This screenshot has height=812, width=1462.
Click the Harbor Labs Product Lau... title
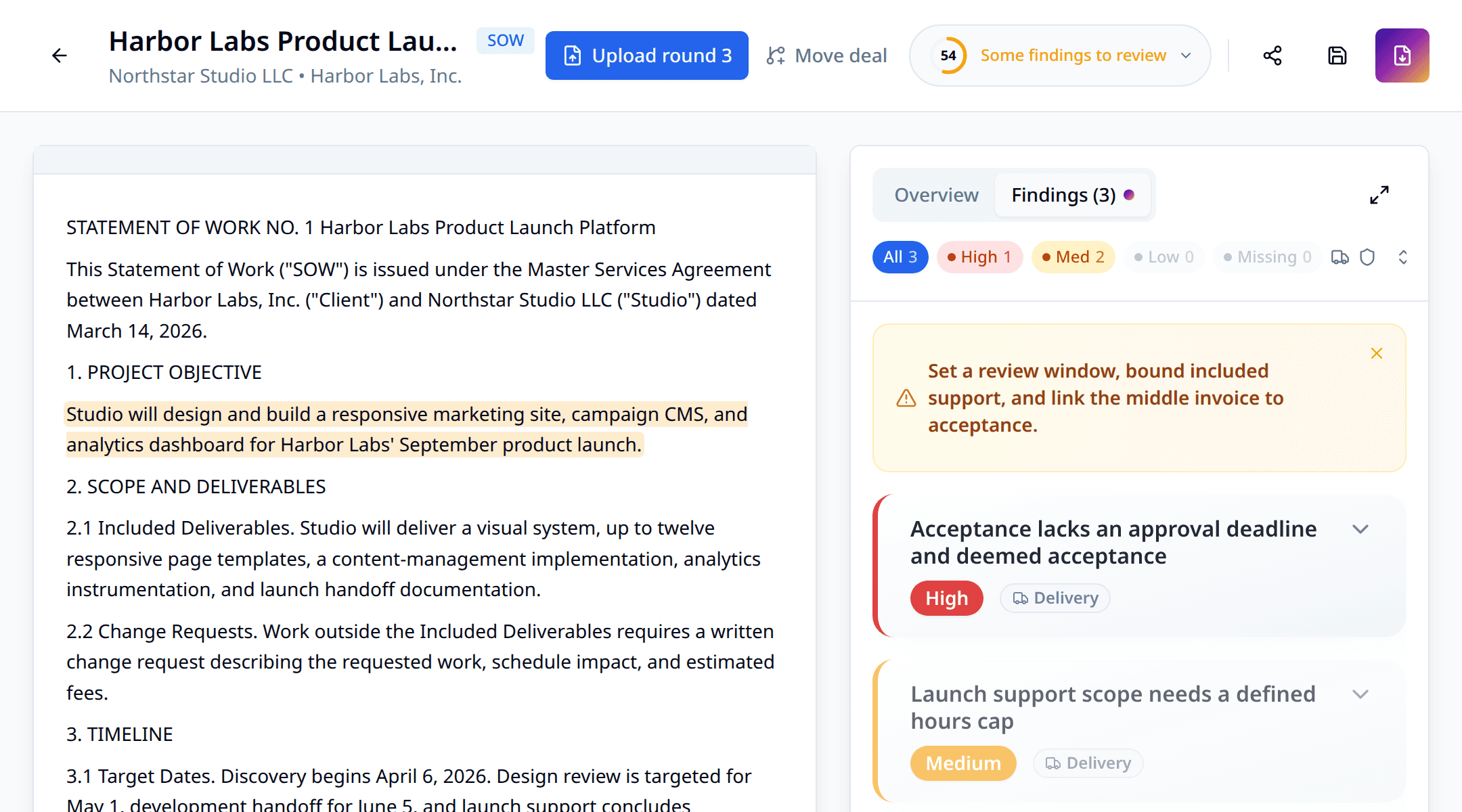[x=283, y=42]
